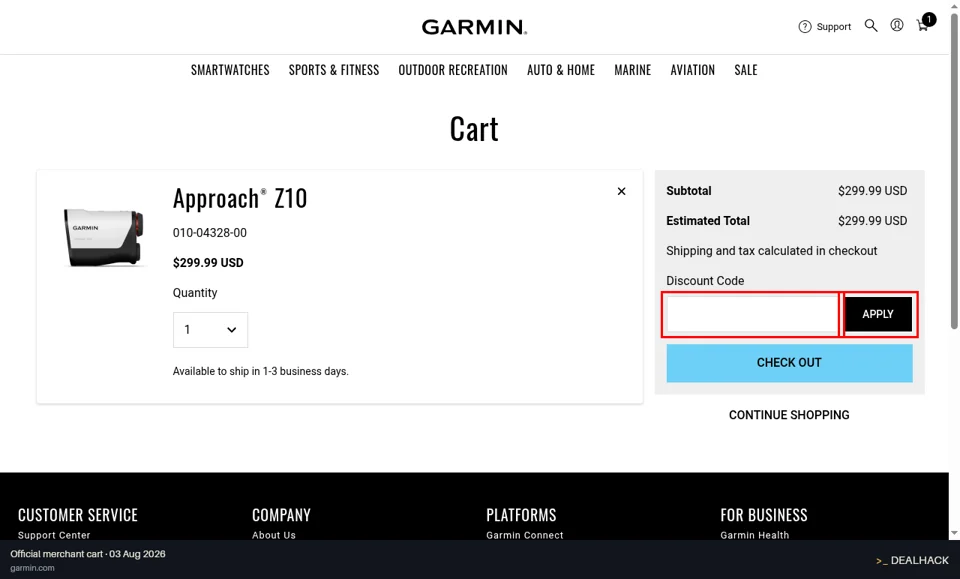Open the Marine menu
The image size is (960, 579).
click(x=632, y=70)
